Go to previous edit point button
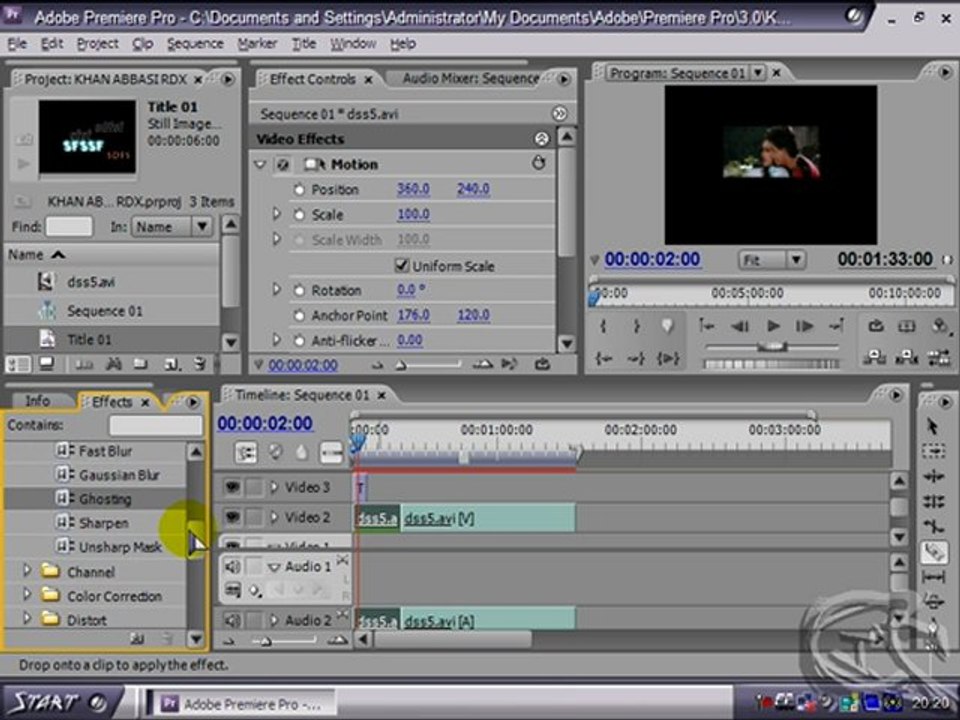The image size is (960, 720). 706,326
